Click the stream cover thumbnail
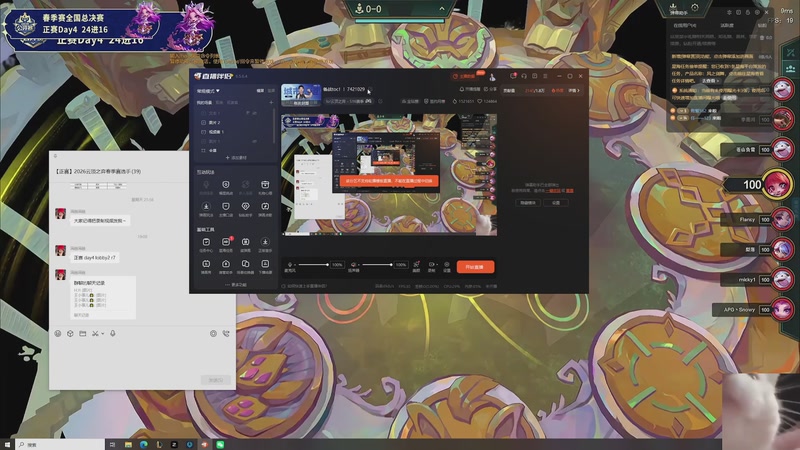This screenshot has height=450, width=800. (301, 95)
